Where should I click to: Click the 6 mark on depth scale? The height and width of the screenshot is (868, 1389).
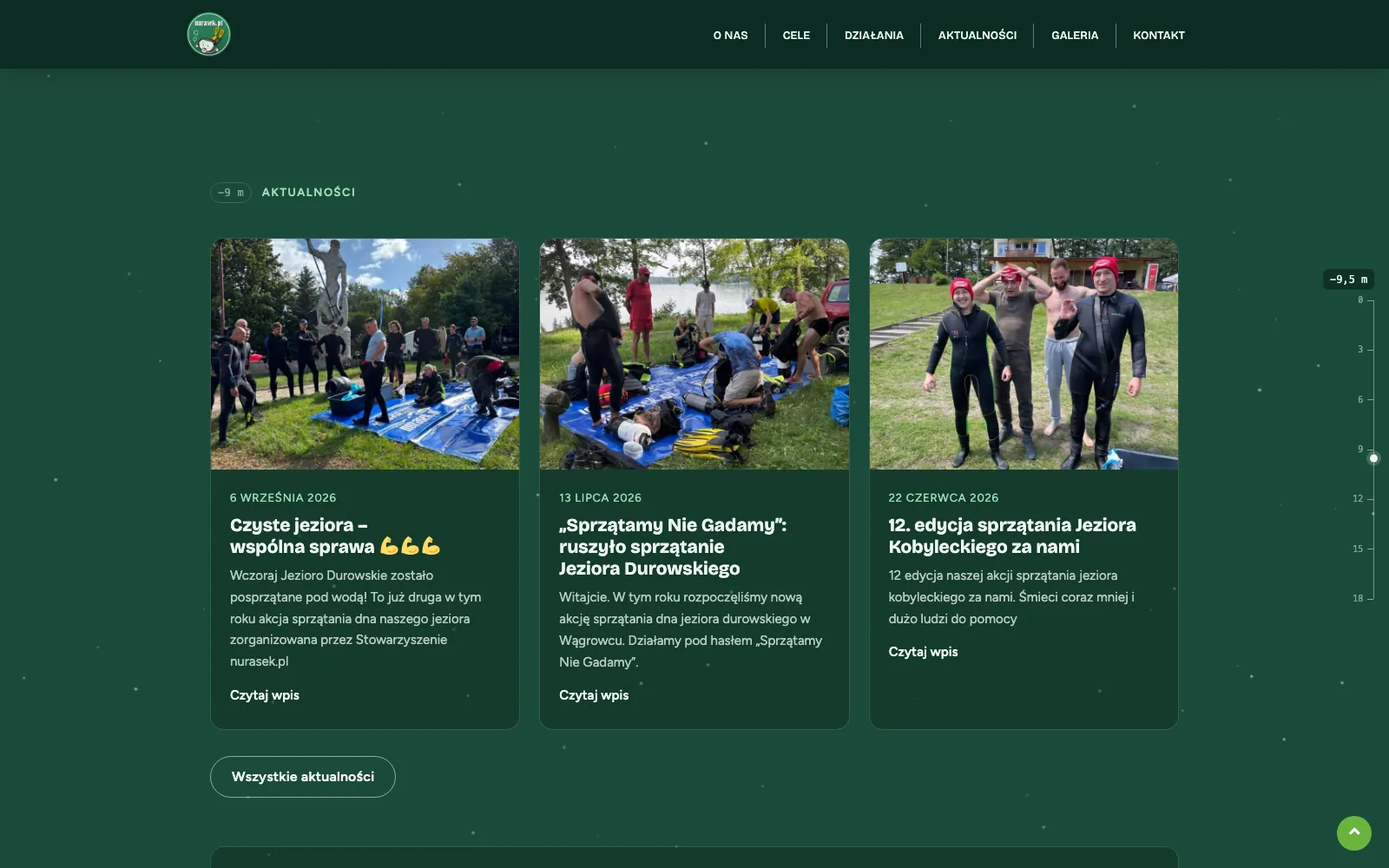1360,399
